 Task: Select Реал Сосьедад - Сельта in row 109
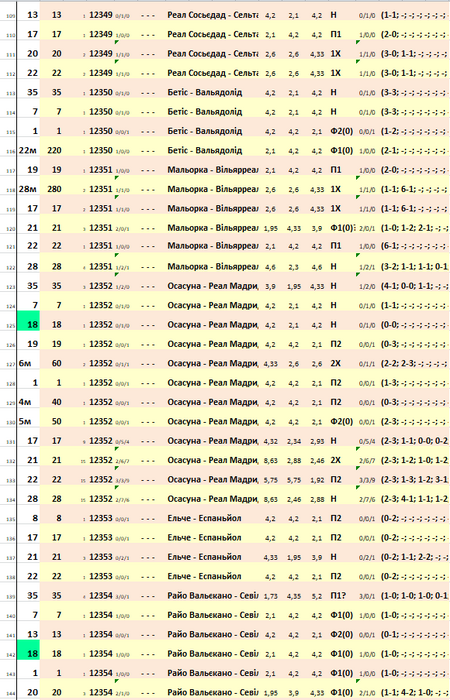click(212, 15)
